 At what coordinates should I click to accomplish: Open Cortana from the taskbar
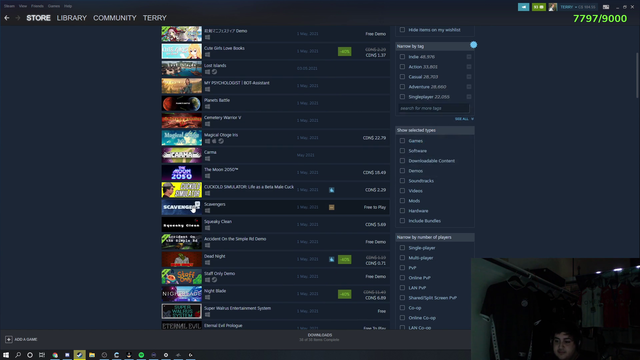[30, 355]
